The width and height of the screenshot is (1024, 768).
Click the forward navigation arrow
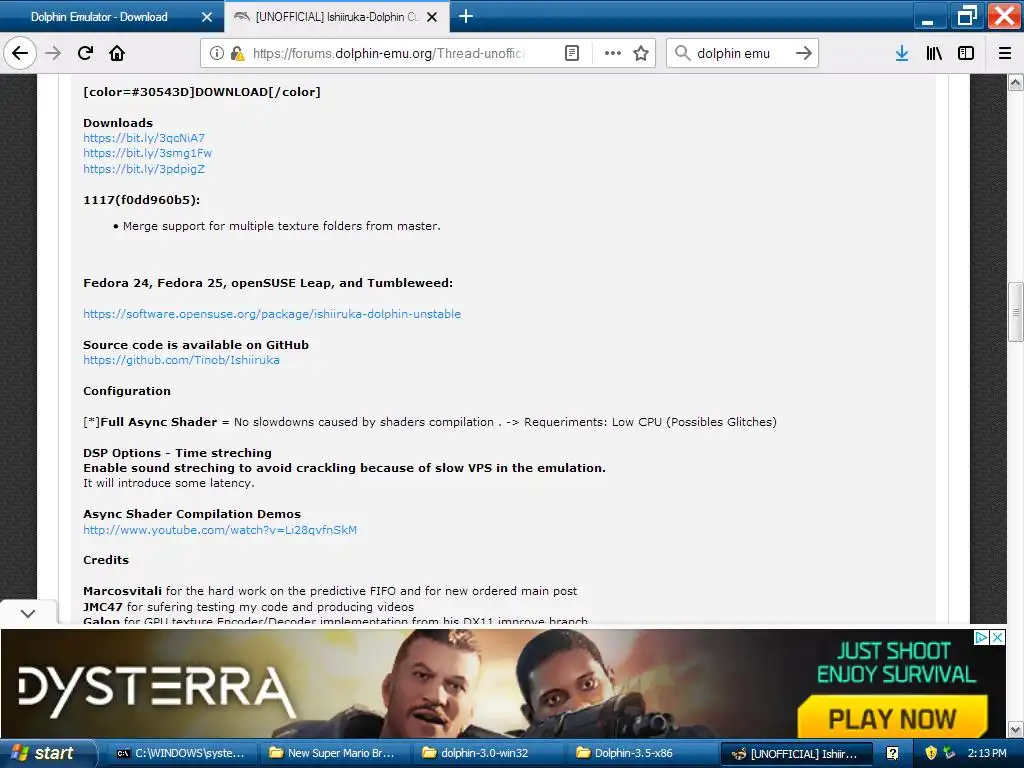click(53, 53)
